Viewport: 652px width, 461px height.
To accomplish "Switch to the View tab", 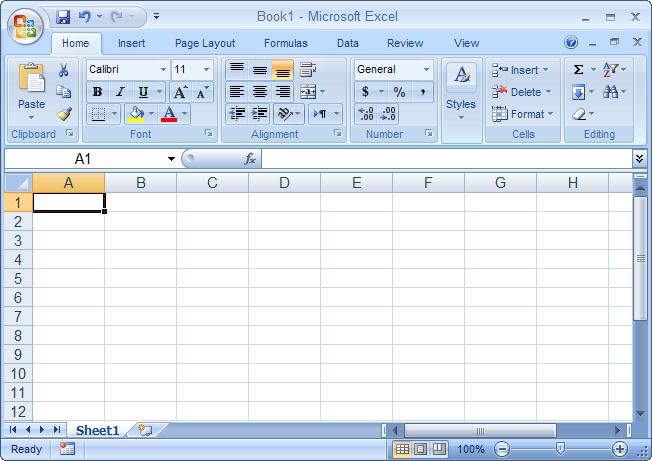I will tap(467, 43).
